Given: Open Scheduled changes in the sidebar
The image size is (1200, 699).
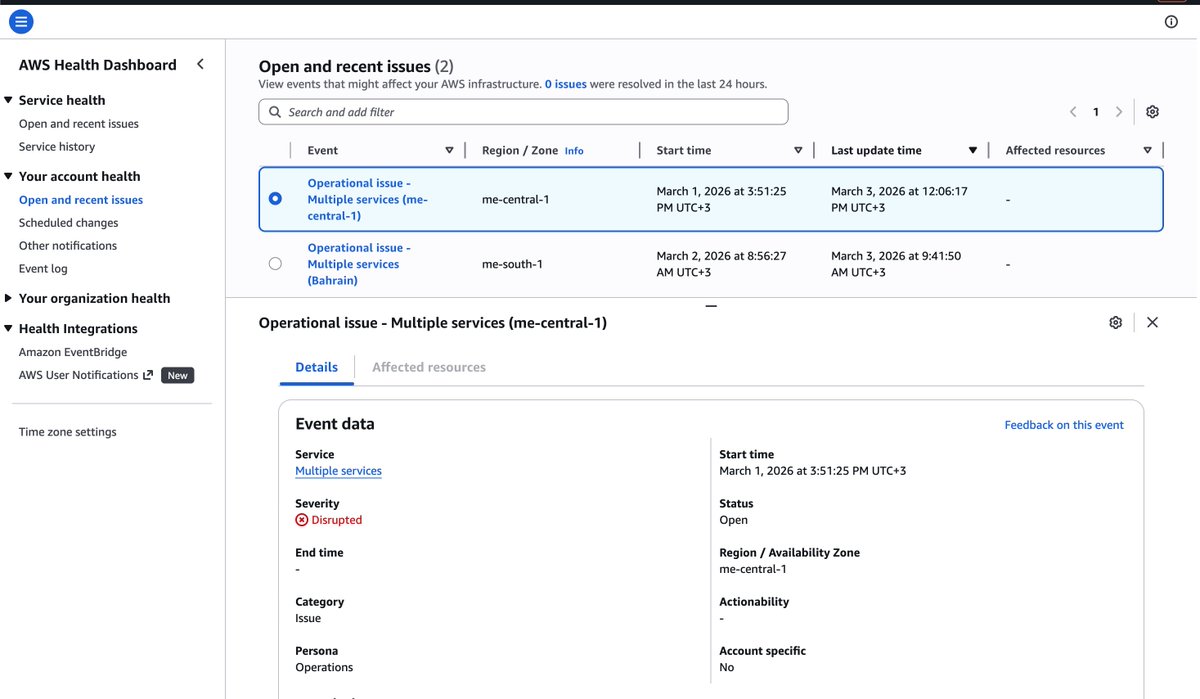Looking at the screenshot, I should click(68, 223).
